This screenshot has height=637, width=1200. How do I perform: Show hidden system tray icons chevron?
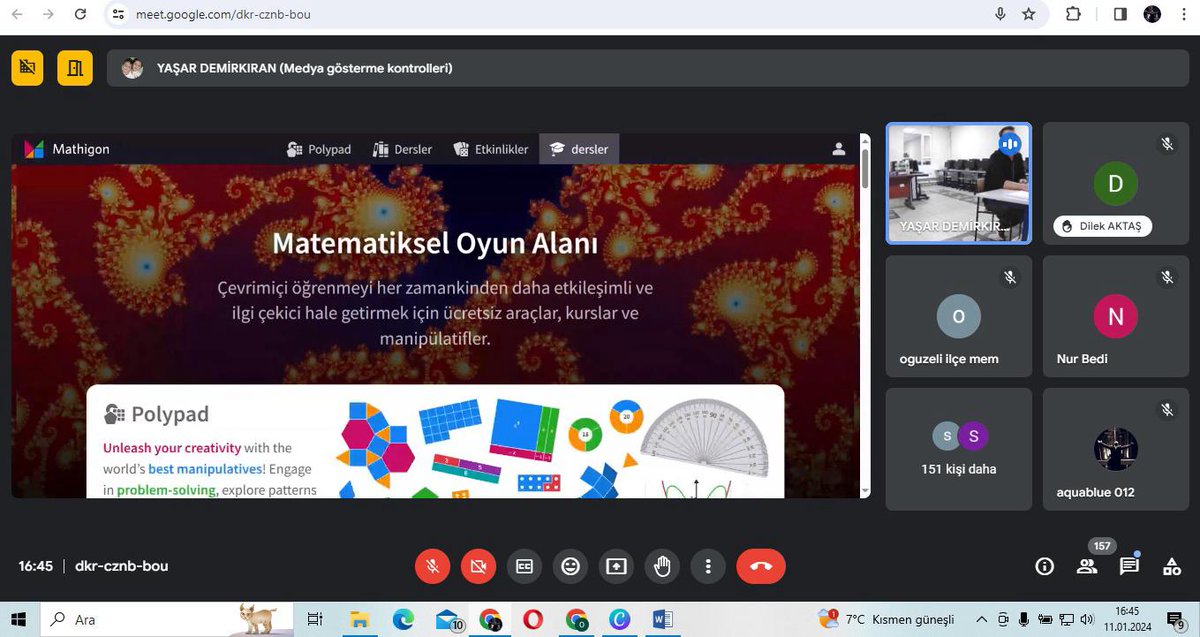(981, 620)
